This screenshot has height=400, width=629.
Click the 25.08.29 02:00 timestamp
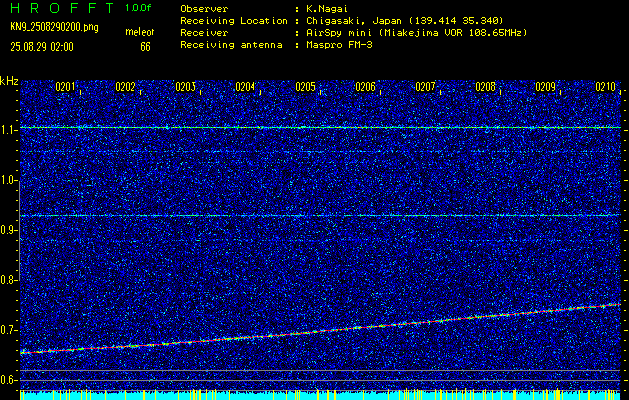click(x=42, y=47)
